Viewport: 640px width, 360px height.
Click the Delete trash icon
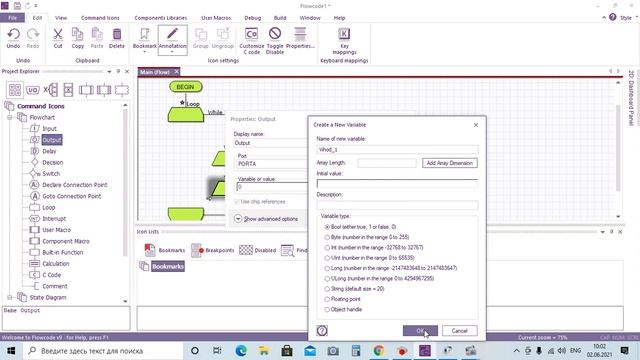click(x=117, y=38)
